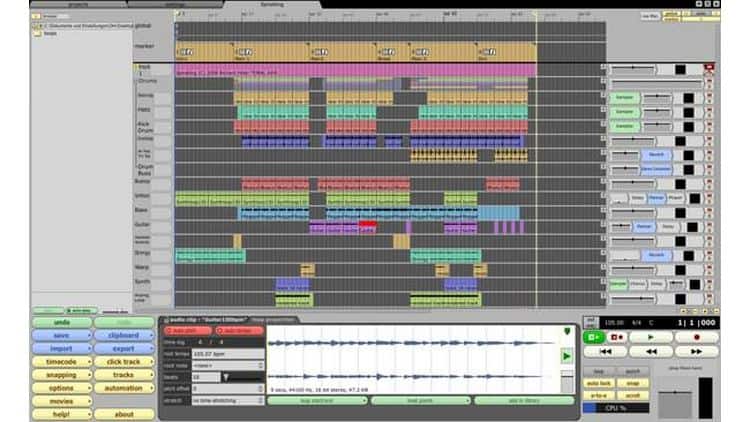Click the fast-forward transport button
This screenshot has height=422, width=750.
(x=696, y=352)
